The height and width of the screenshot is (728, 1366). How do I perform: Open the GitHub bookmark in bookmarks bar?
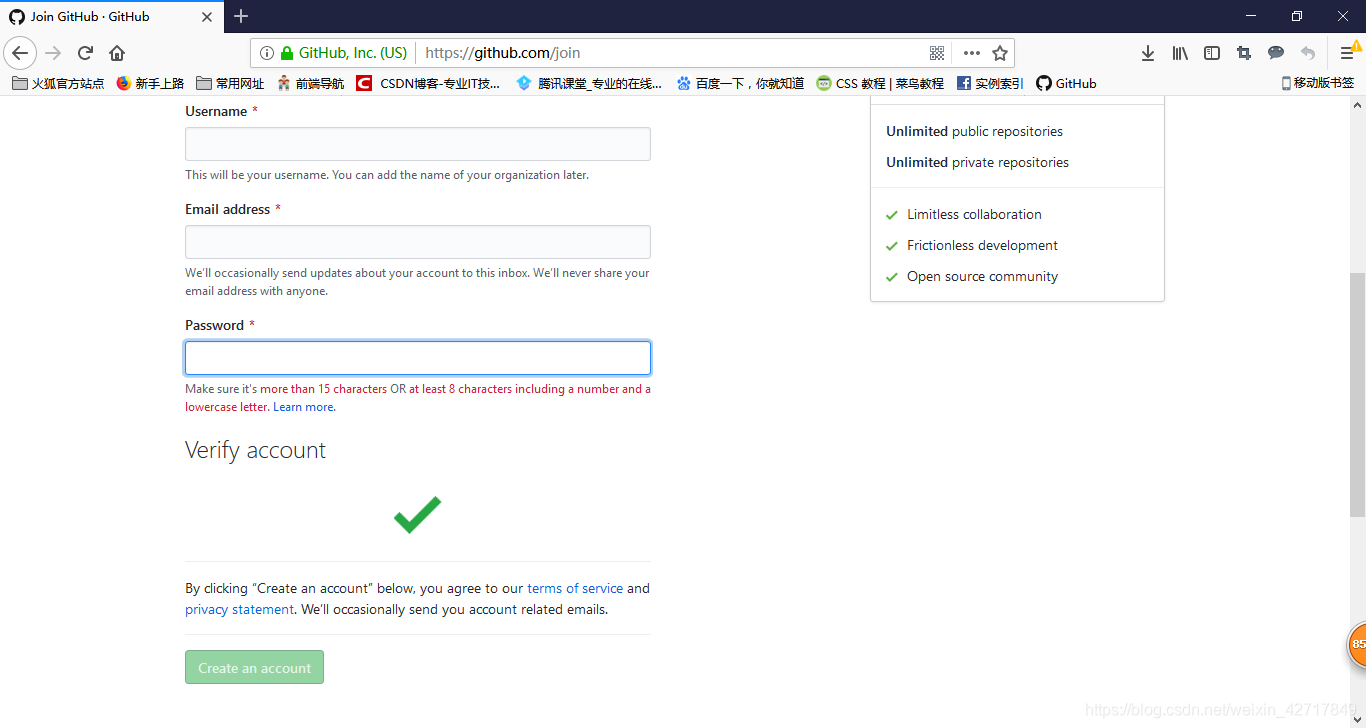coord(1066,83)
